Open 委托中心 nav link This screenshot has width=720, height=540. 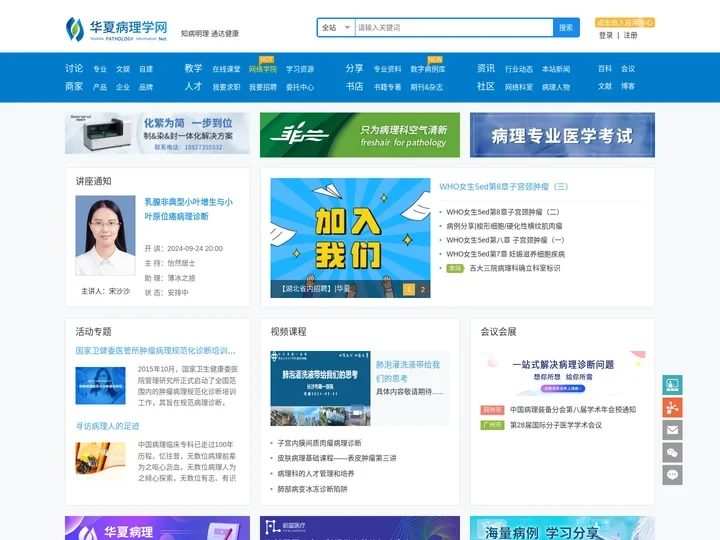(300, 87)
